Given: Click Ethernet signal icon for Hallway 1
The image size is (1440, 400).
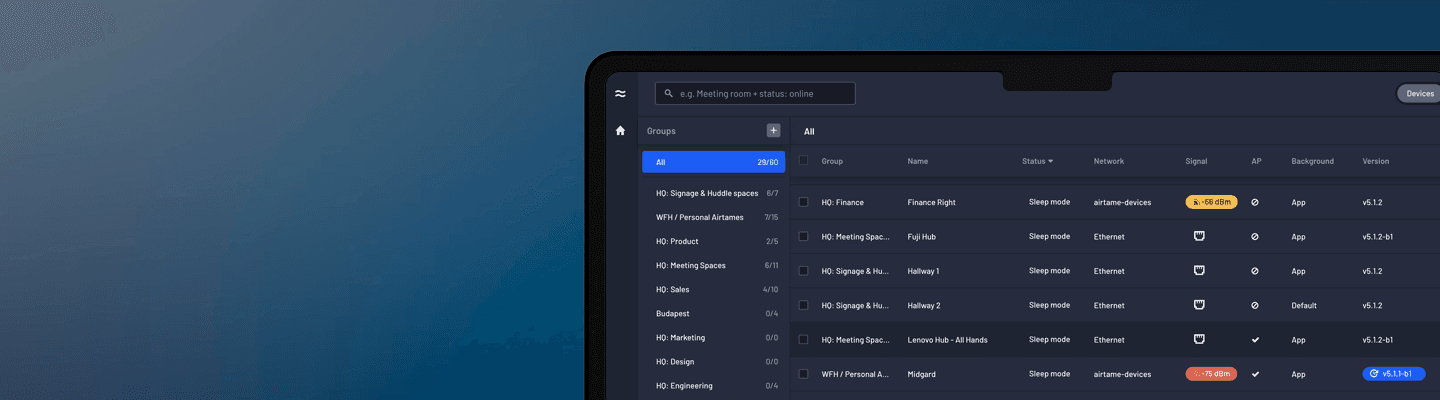Looking at the screenshot, I should [x=1199, y=270].
